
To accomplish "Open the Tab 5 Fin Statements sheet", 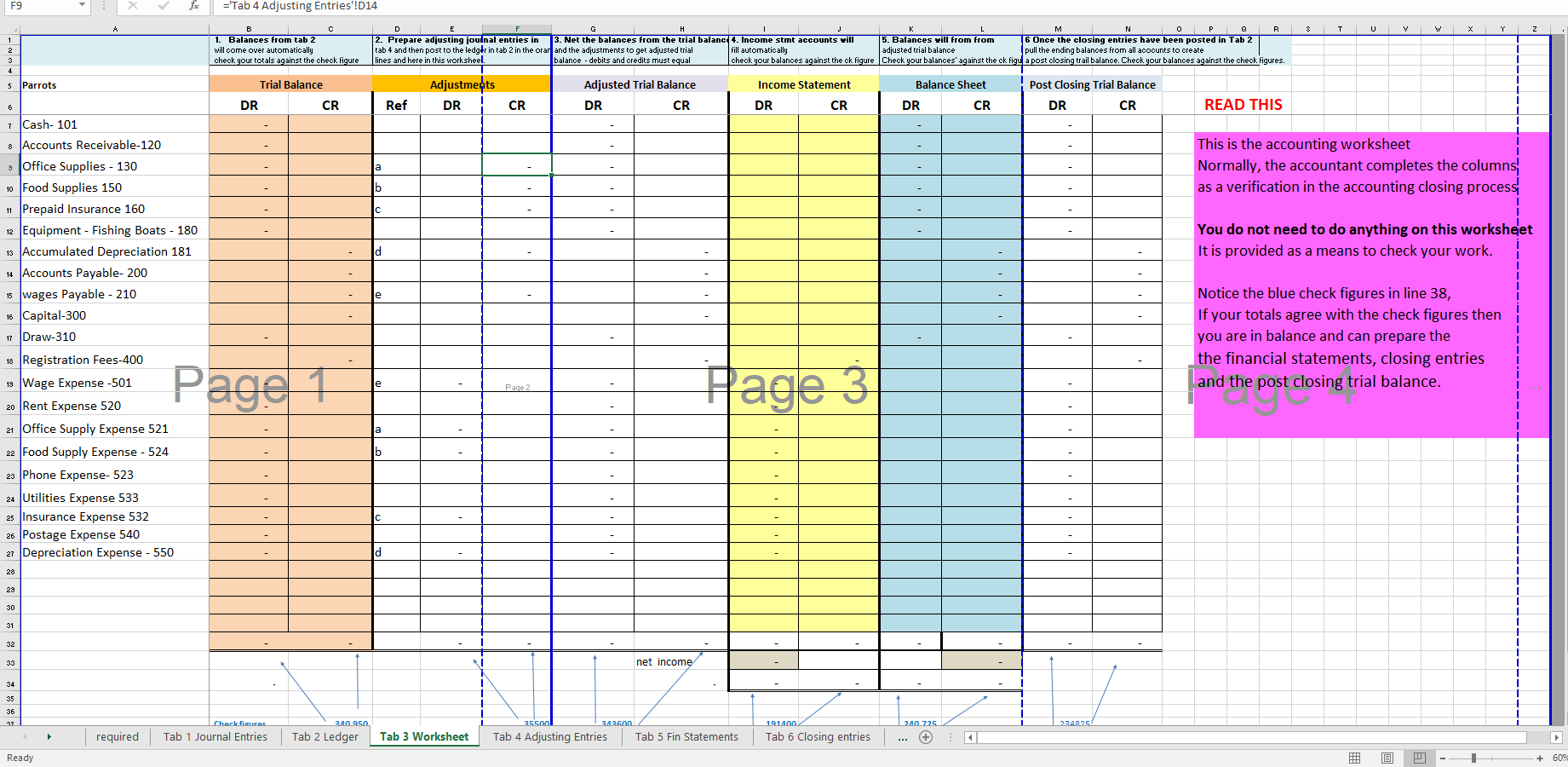I will pos(686,737).
